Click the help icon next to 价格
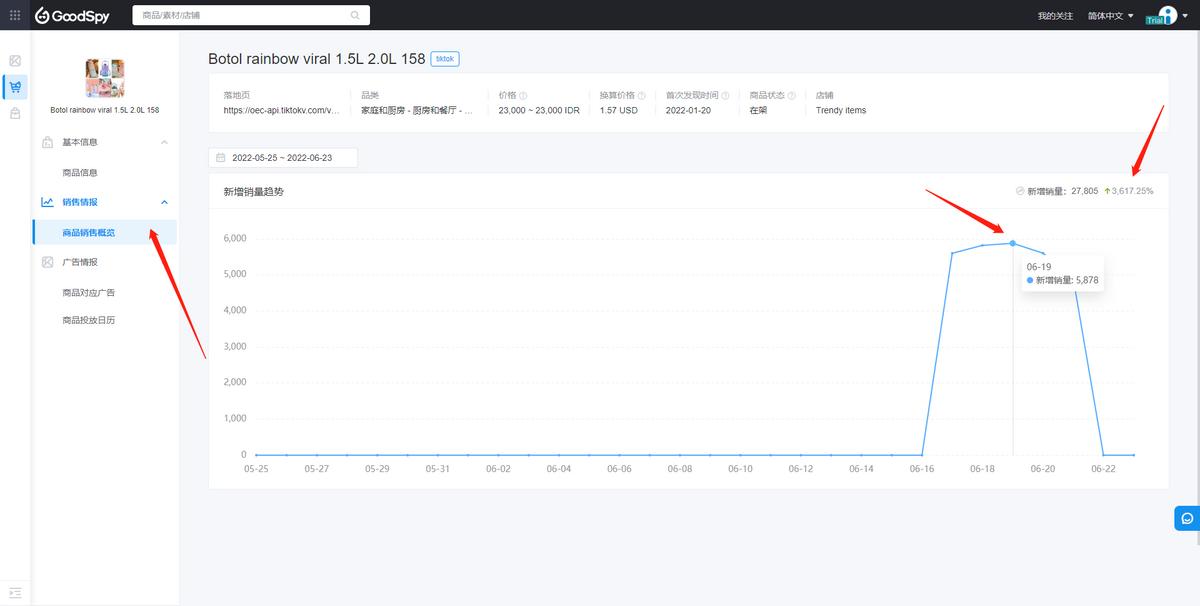The width and height of the screenshot is (1200, 606). [x=524, y=96]
